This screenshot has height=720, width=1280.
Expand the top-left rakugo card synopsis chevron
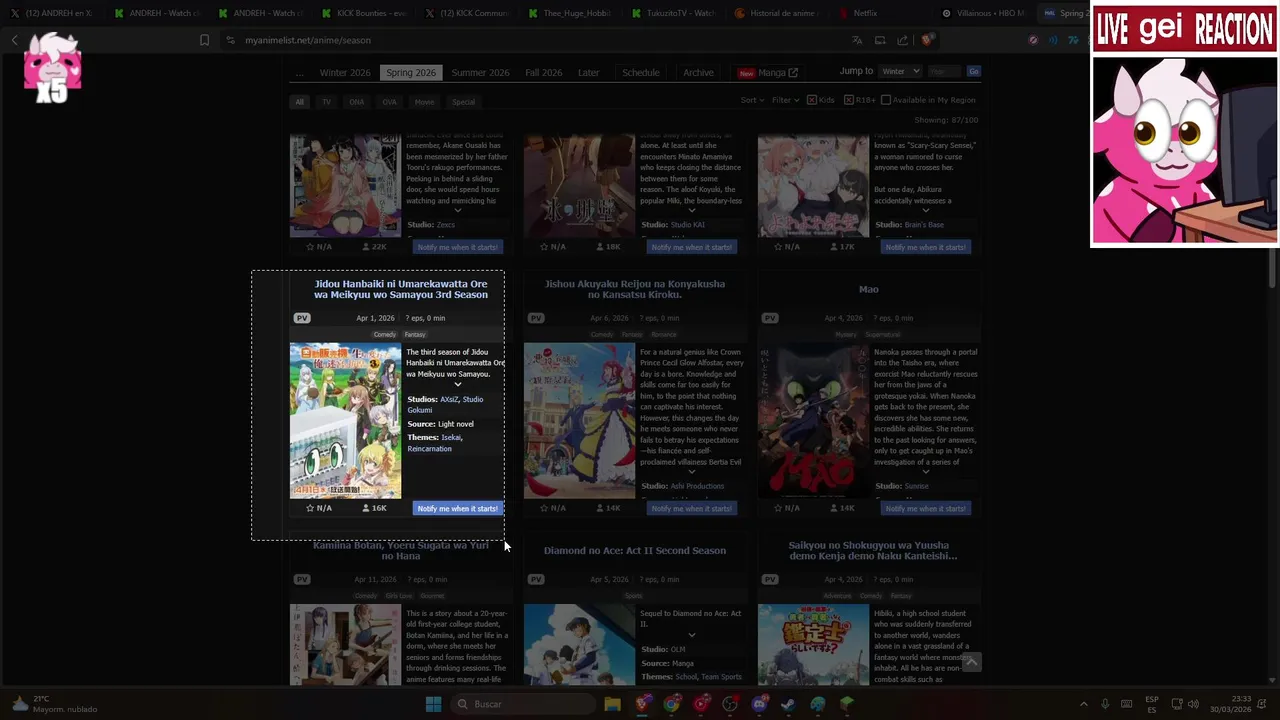(457, 210)
